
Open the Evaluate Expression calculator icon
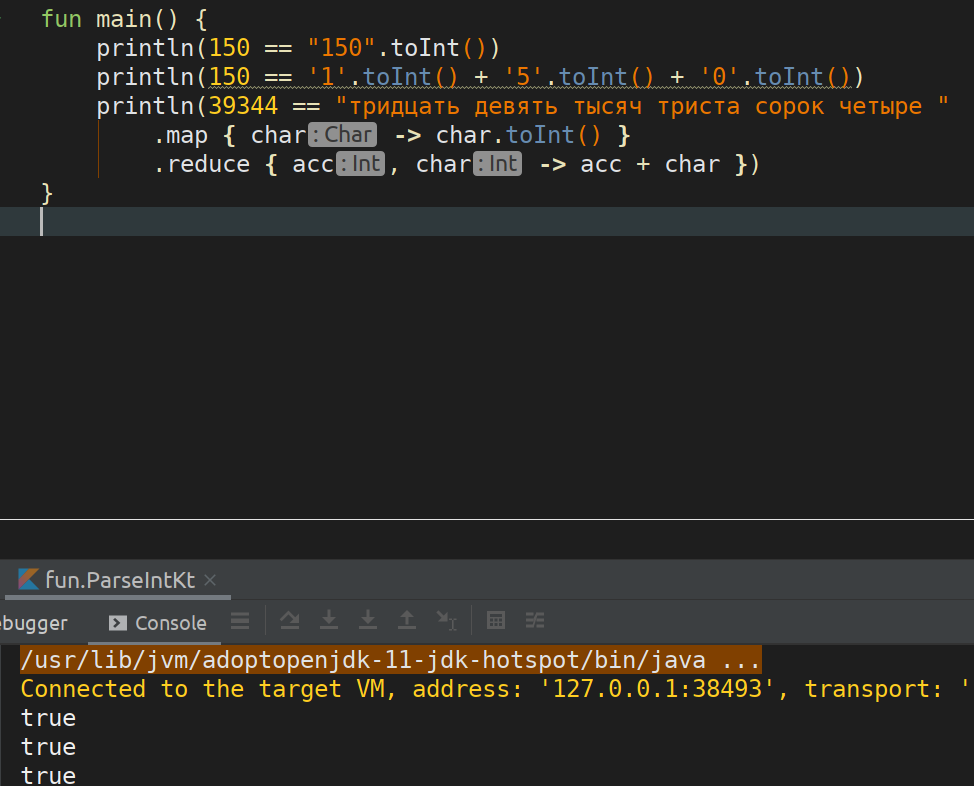pos(496,620)
